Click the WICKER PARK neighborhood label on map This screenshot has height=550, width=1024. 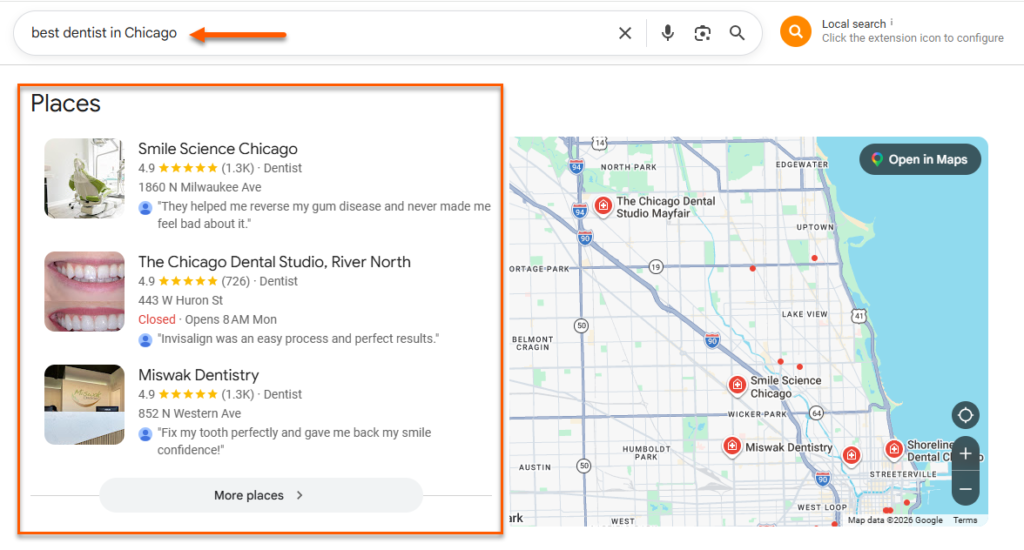tap(757, 414)
